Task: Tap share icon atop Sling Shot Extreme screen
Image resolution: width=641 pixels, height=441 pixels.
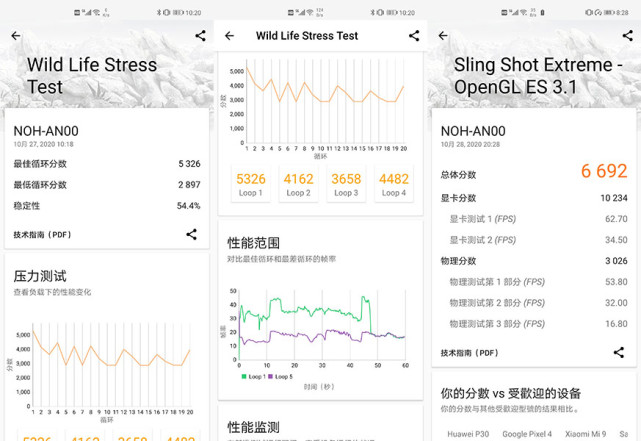Action: coord(628,36)
